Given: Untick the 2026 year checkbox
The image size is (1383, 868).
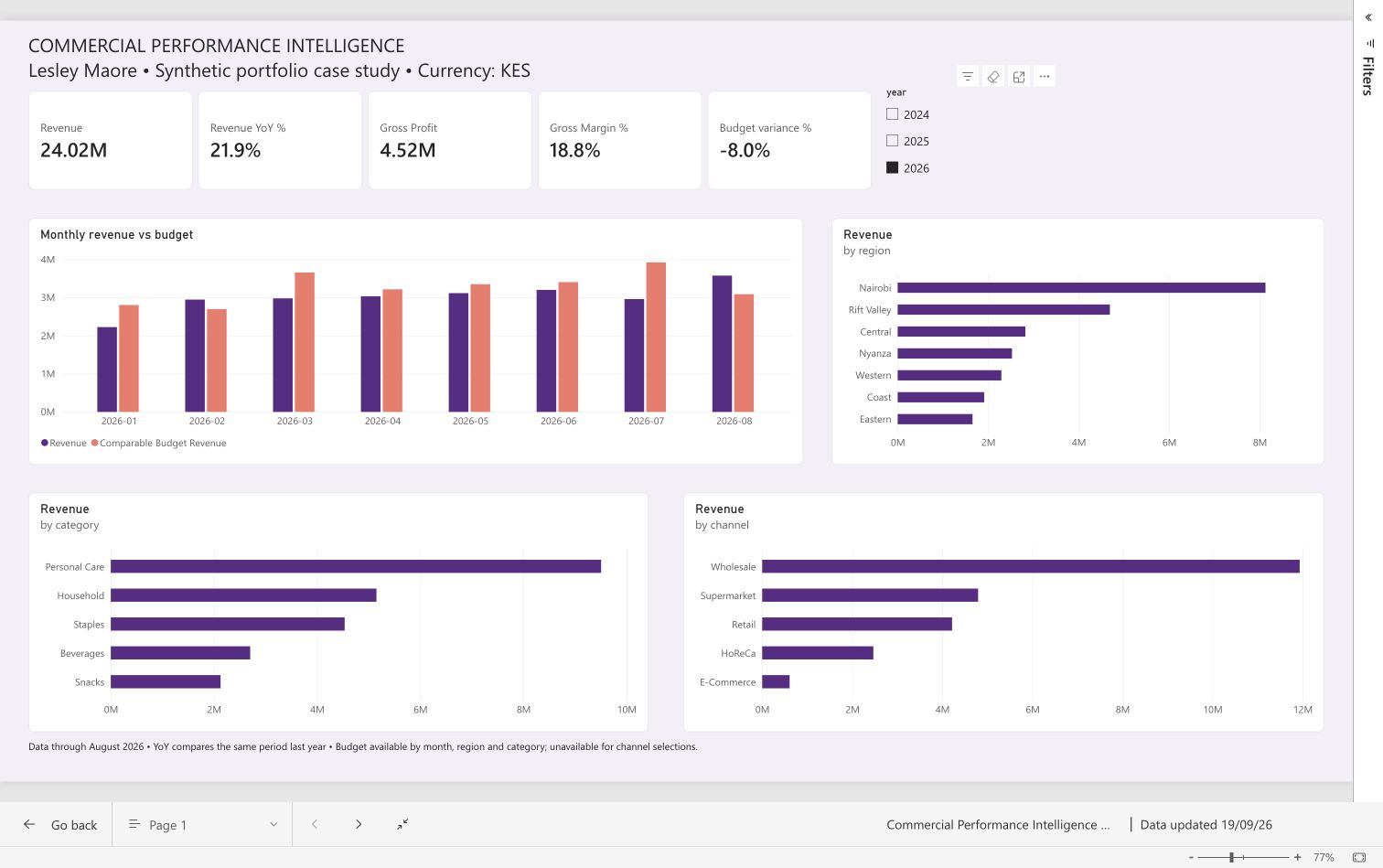Looking at the screenshot, I should [893, 167].
